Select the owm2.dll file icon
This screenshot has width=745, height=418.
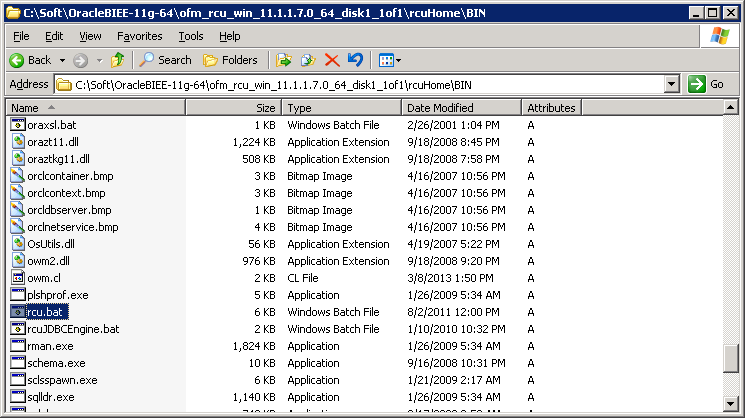pyautogui.click(x=18, y=261)
